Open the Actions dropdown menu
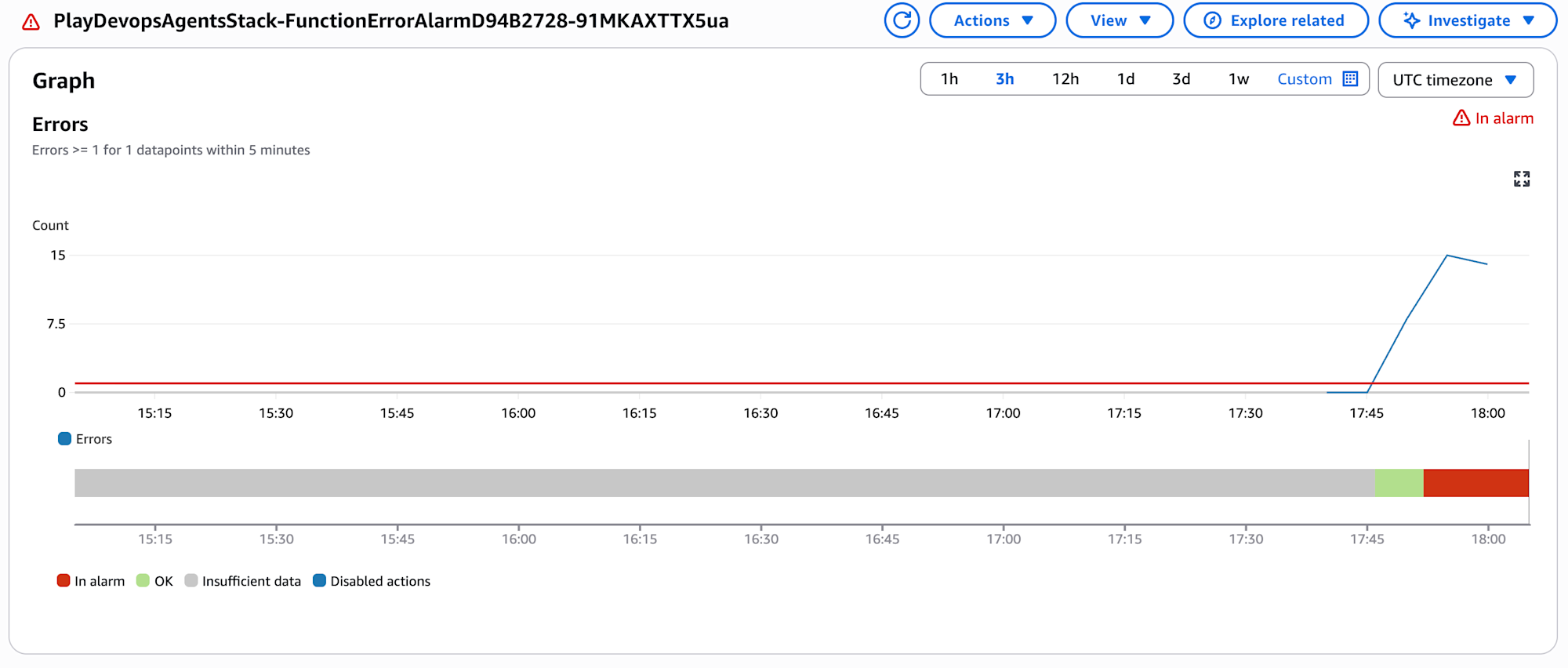 pyautogui.click(x=992, y=21)
